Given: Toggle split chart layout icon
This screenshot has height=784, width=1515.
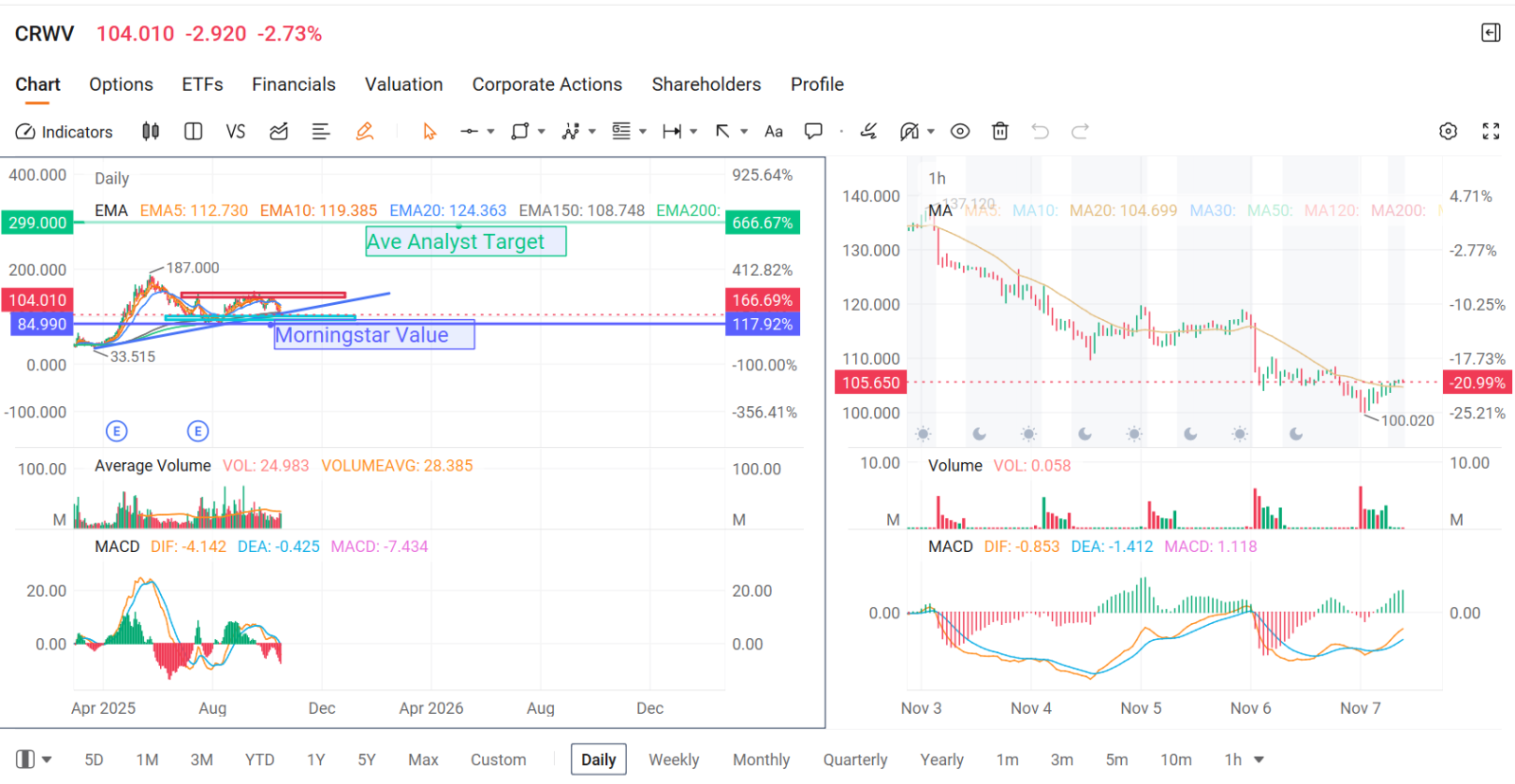Looking at the screenshot, I should point(193,132).
